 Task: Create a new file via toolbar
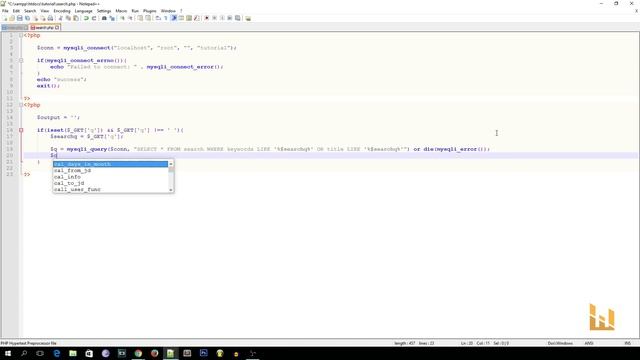click(5, 18)
